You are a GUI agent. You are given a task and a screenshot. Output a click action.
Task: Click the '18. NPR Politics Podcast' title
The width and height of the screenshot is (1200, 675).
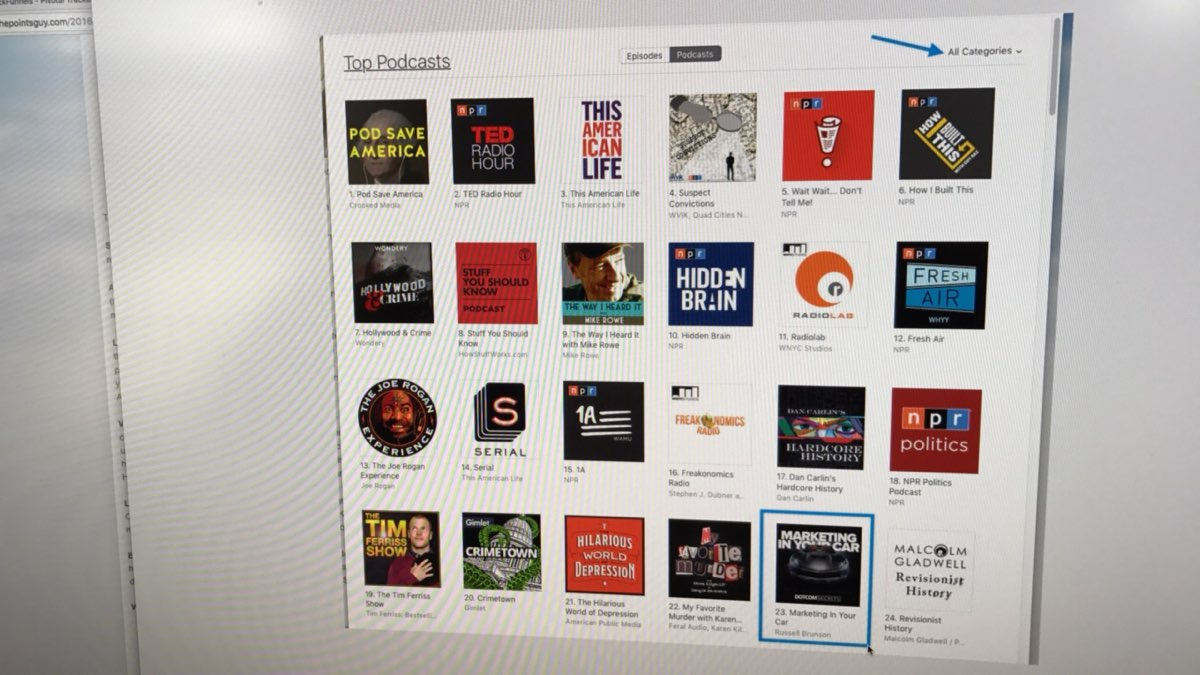point(920,486)
